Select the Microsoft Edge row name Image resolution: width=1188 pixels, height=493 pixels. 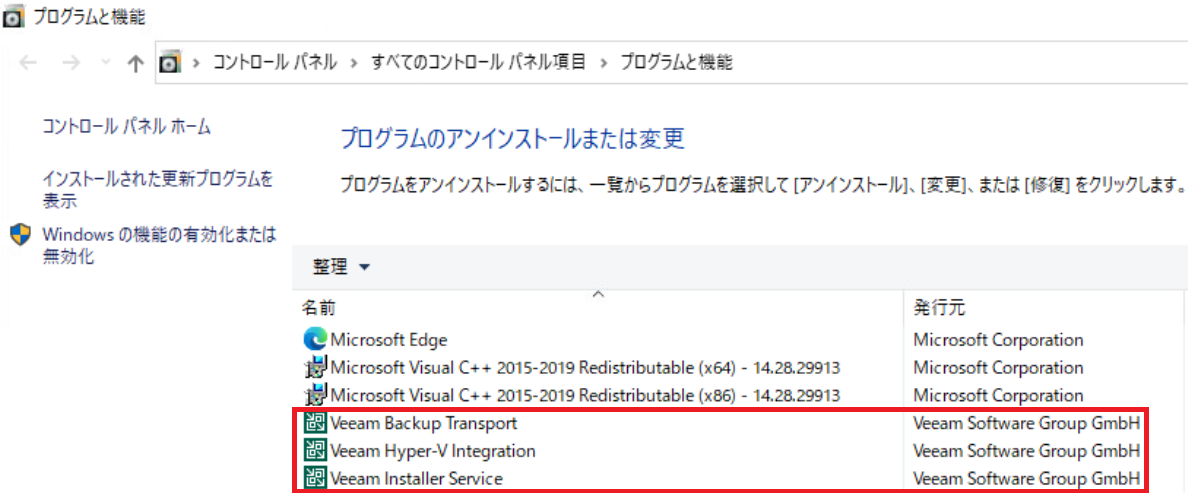389,340
